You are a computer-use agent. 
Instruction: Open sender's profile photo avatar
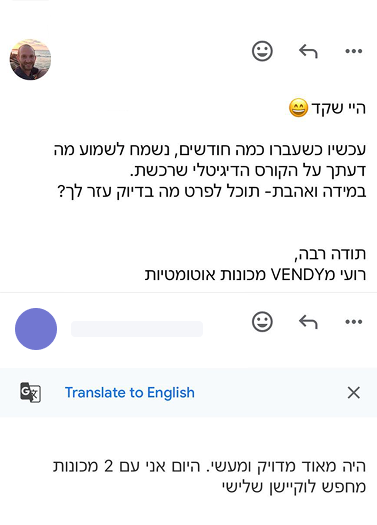tap(30, 60)
